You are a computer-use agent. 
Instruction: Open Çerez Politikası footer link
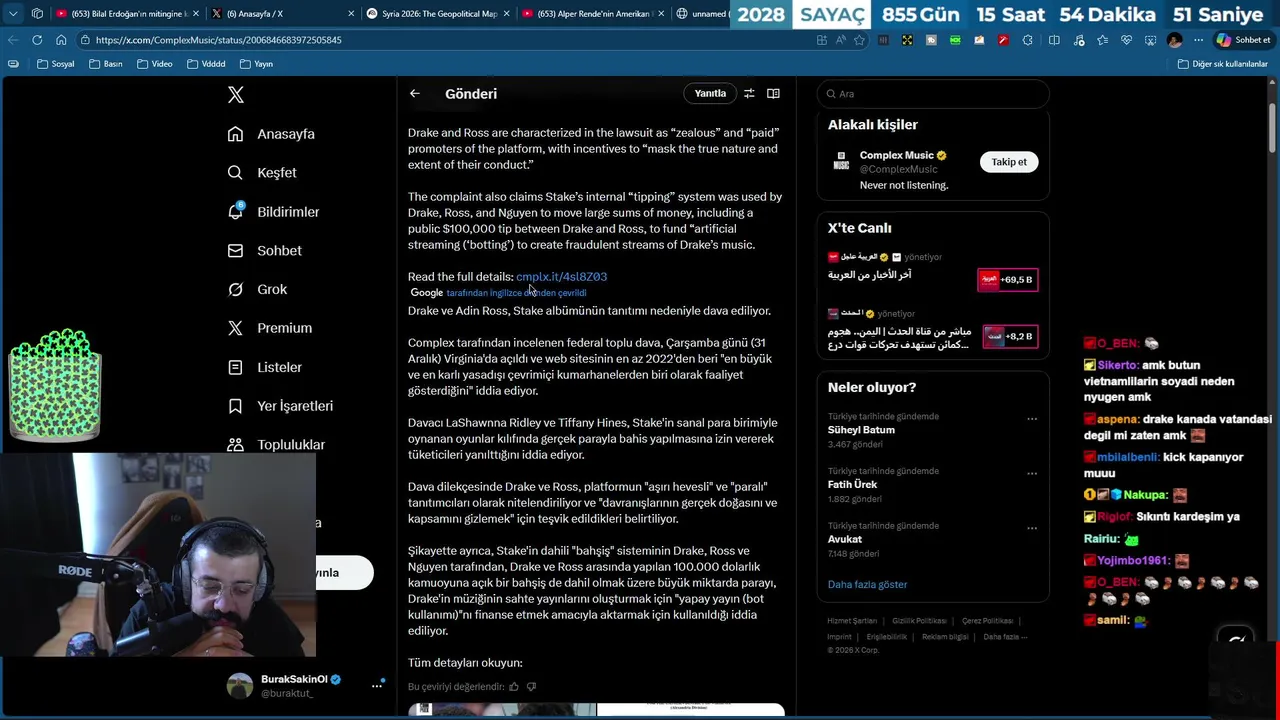pyautogui.click(x=987, y=621)
